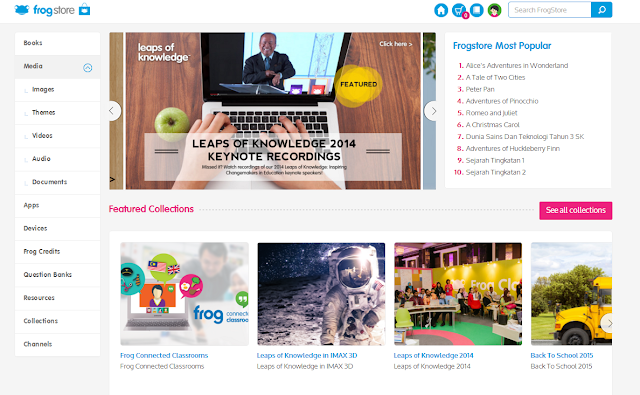Open the Frog Credits category
The image size is (640, 395).
[58, 252]
